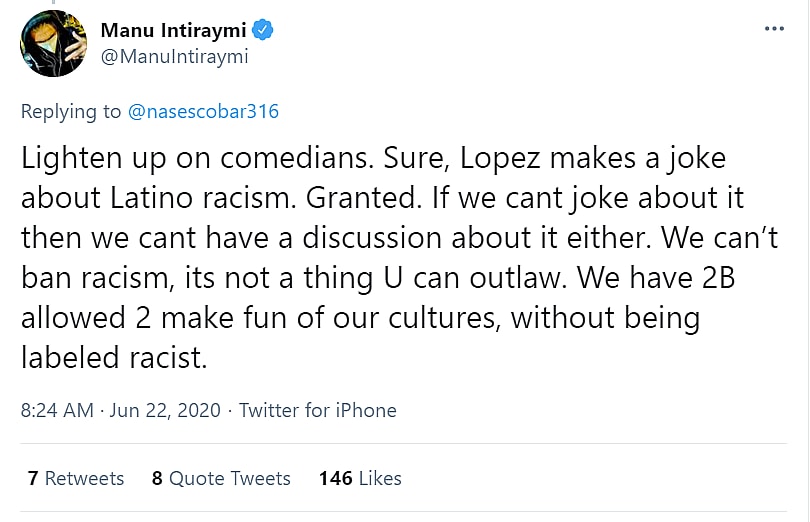Click the blue verified badge

263,30
